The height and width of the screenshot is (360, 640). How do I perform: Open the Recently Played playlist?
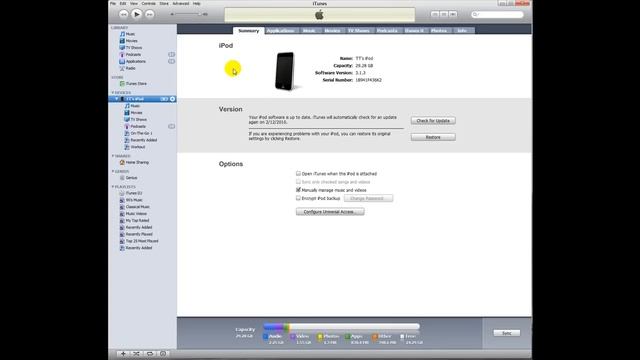tap(136, 234)
